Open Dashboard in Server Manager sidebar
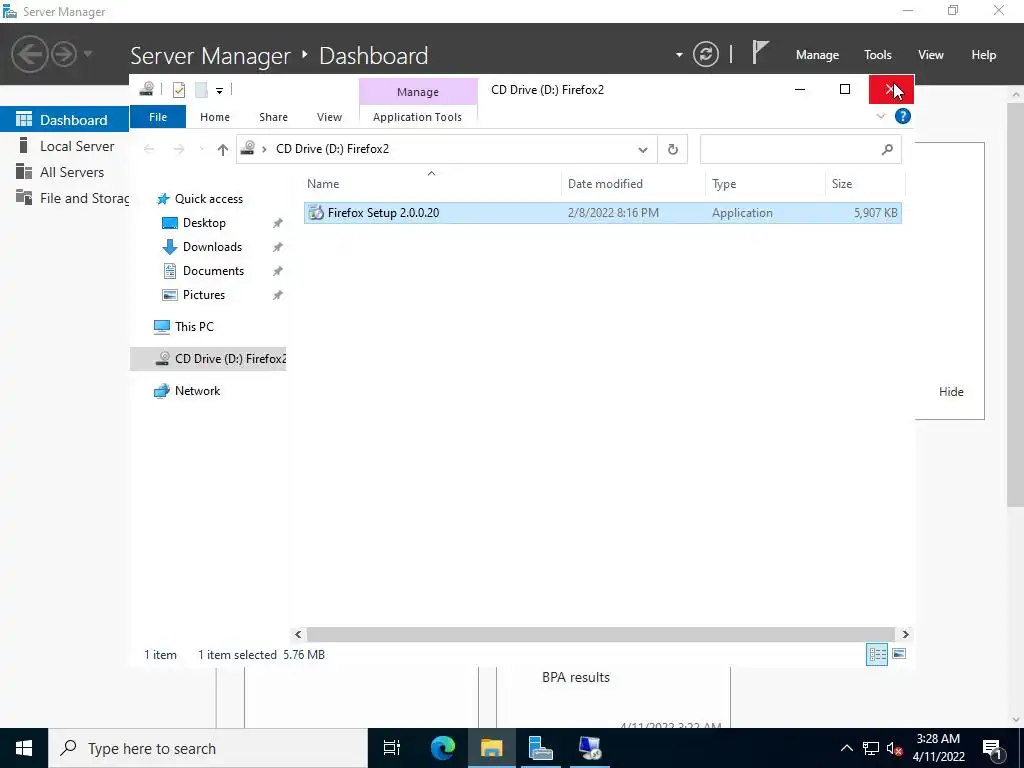 tap(65, 120)
